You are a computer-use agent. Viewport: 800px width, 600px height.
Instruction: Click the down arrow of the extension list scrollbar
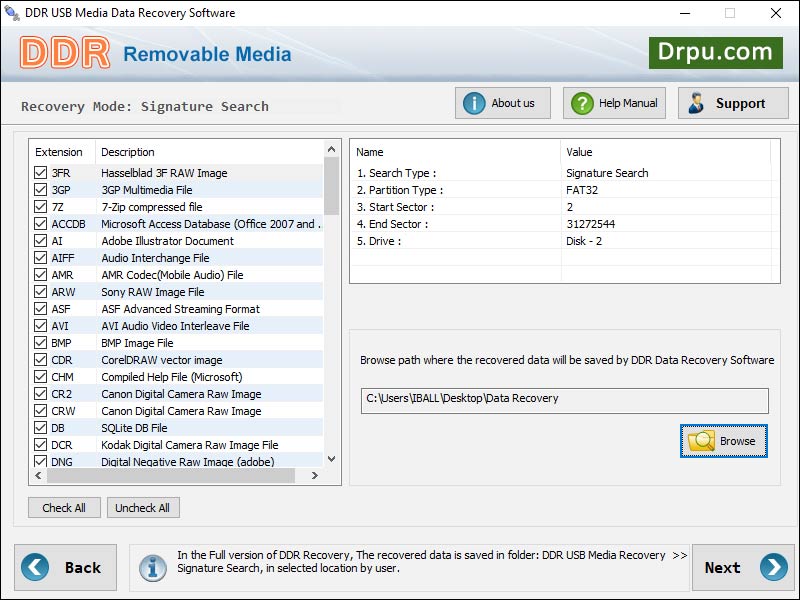pyautogui.click(x=331, y=460)
